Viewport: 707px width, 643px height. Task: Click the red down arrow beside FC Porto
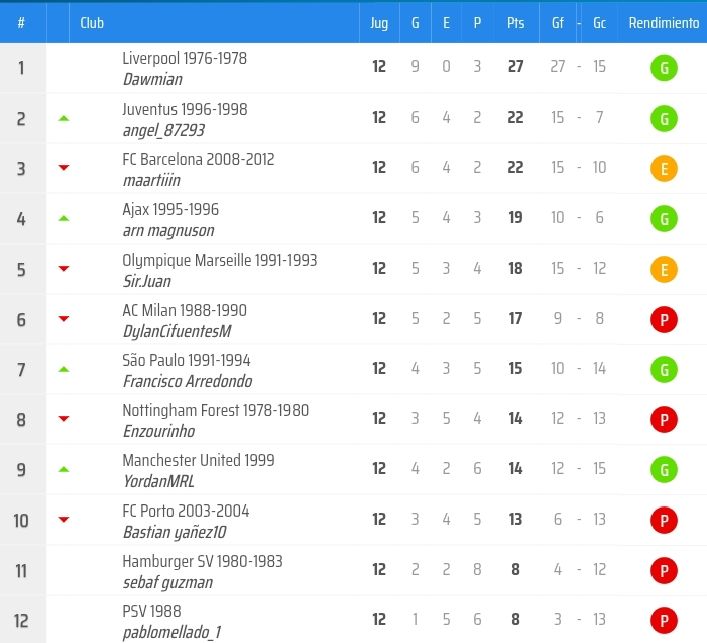(x=64, y=519)
